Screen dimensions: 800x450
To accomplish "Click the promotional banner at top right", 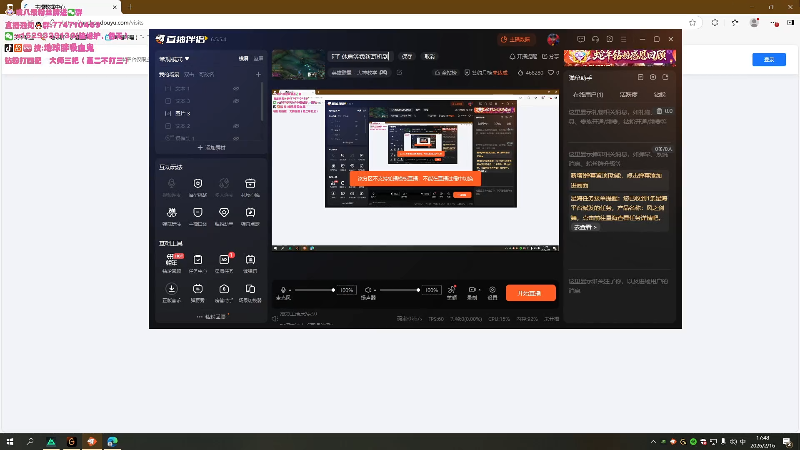I will [620, 58].
